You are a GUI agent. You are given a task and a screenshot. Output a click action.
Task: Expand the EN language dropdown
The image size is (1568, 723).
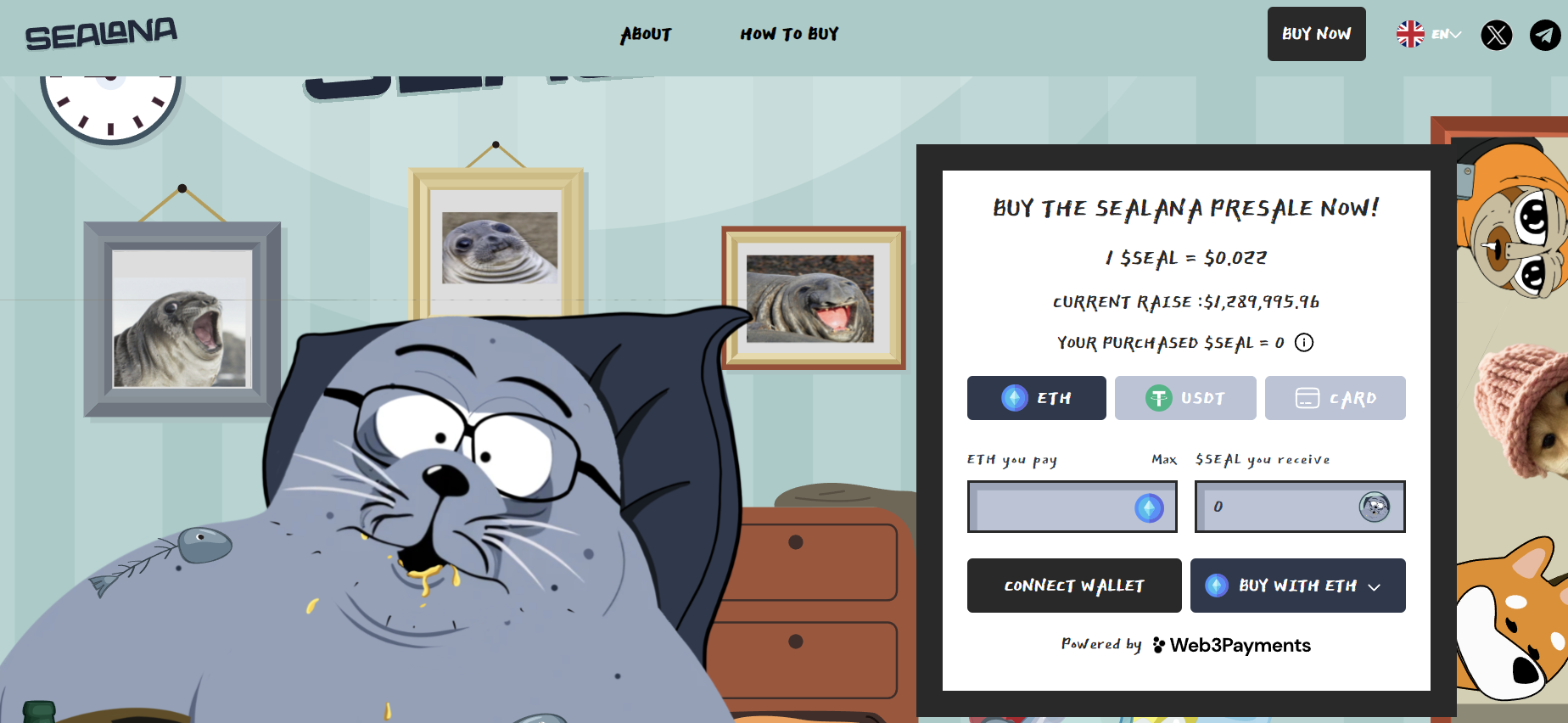pyautogui.click(x=1446, y=35)
